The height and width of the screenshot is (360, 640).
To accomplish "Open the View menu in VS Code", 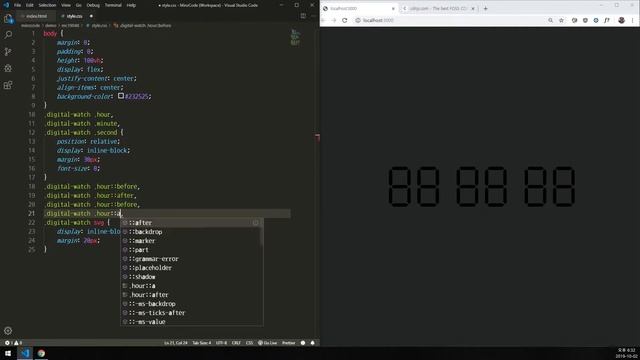I will (x=66, y=5).
